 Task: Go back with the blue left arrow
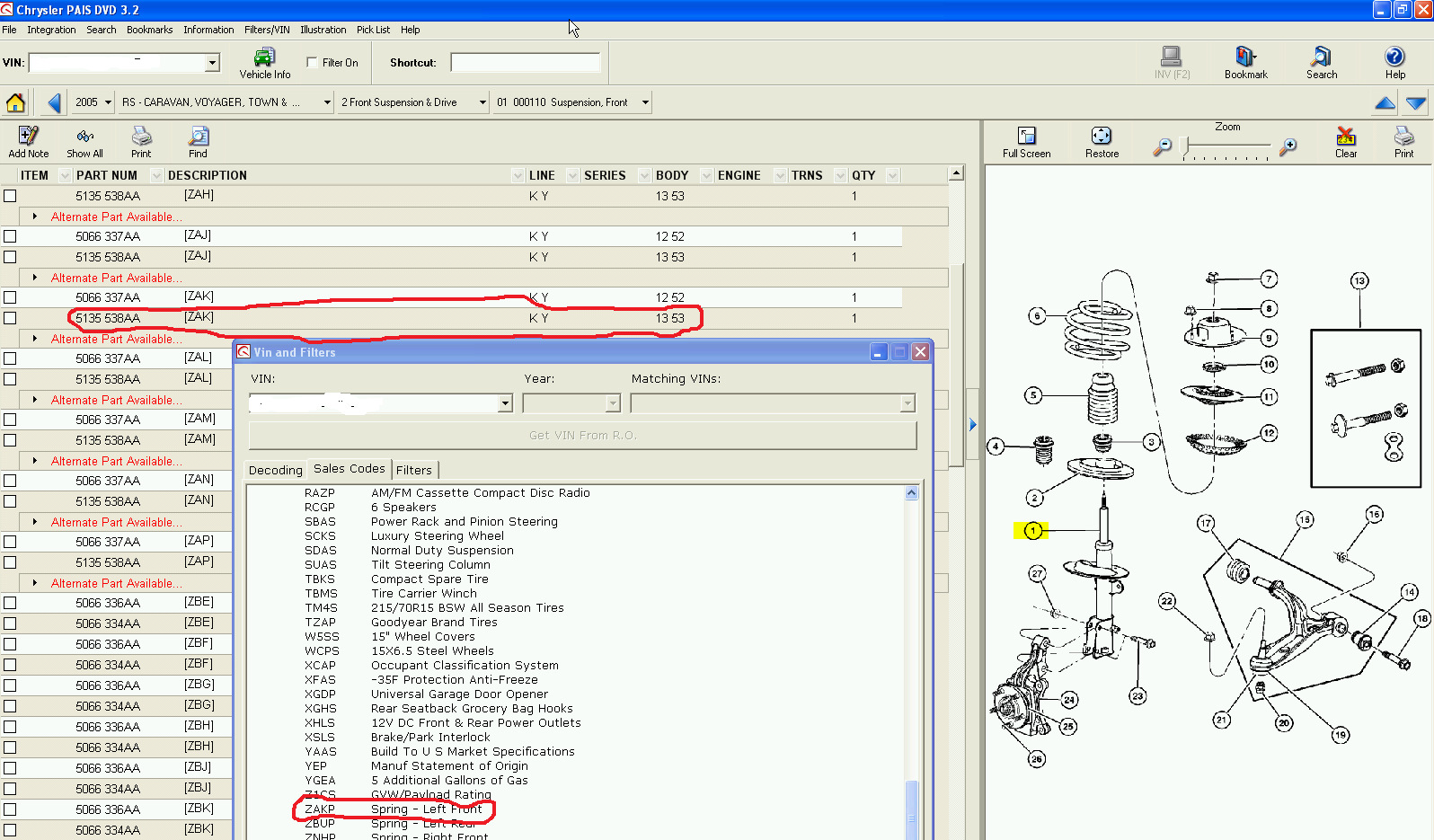pos(54,102)
